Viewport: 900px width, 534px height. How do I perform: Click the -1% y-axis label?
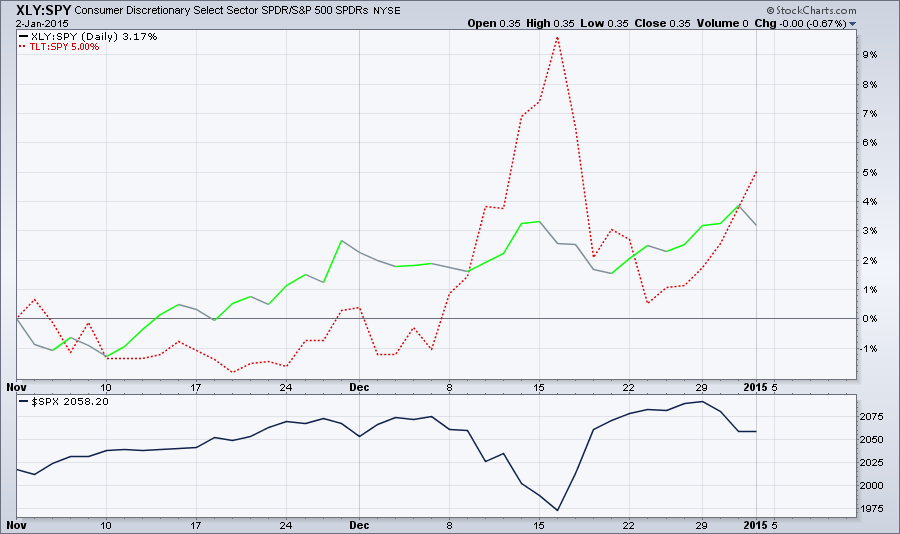(868, 349)
